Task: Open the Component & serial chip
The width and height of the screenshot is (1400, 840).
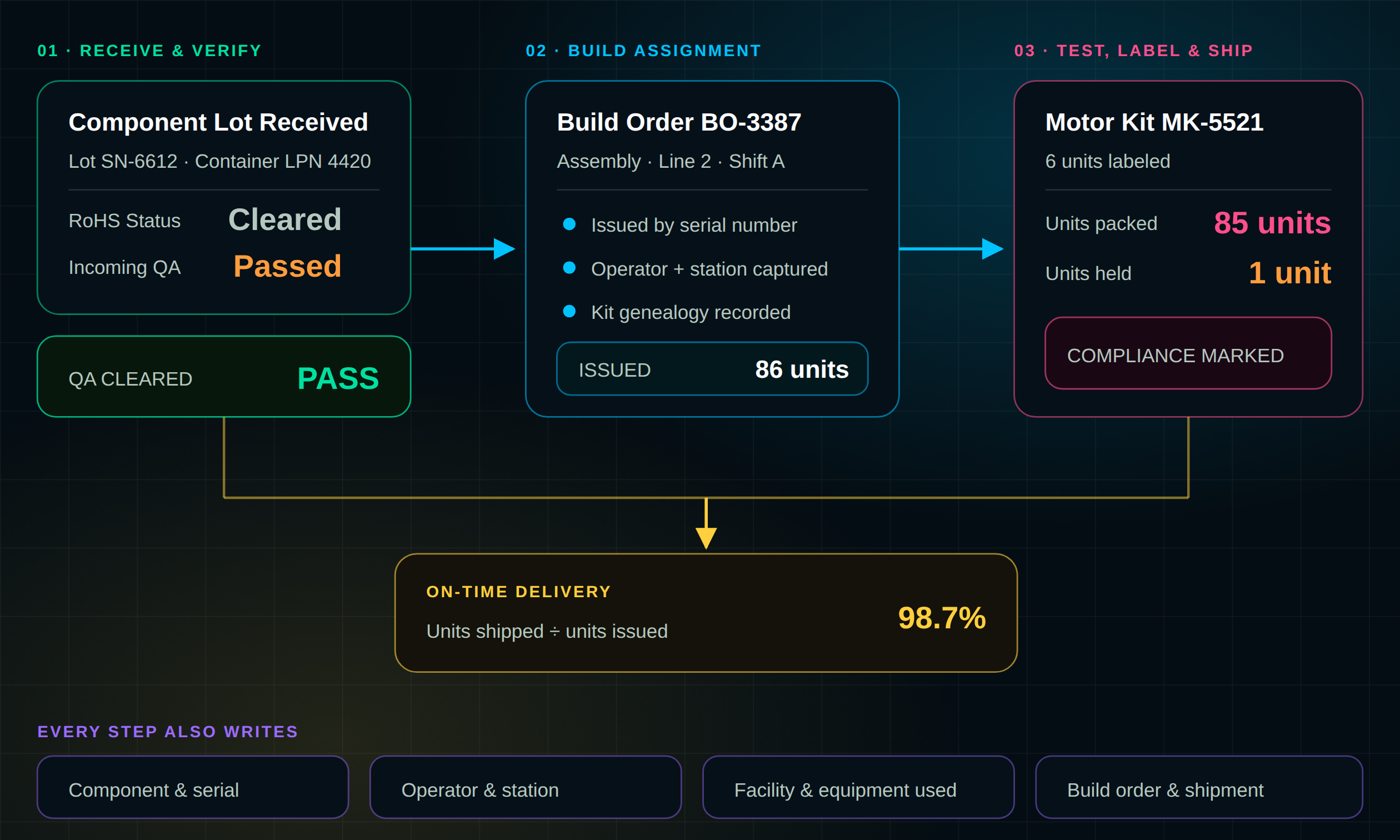Action: (193, 788)
